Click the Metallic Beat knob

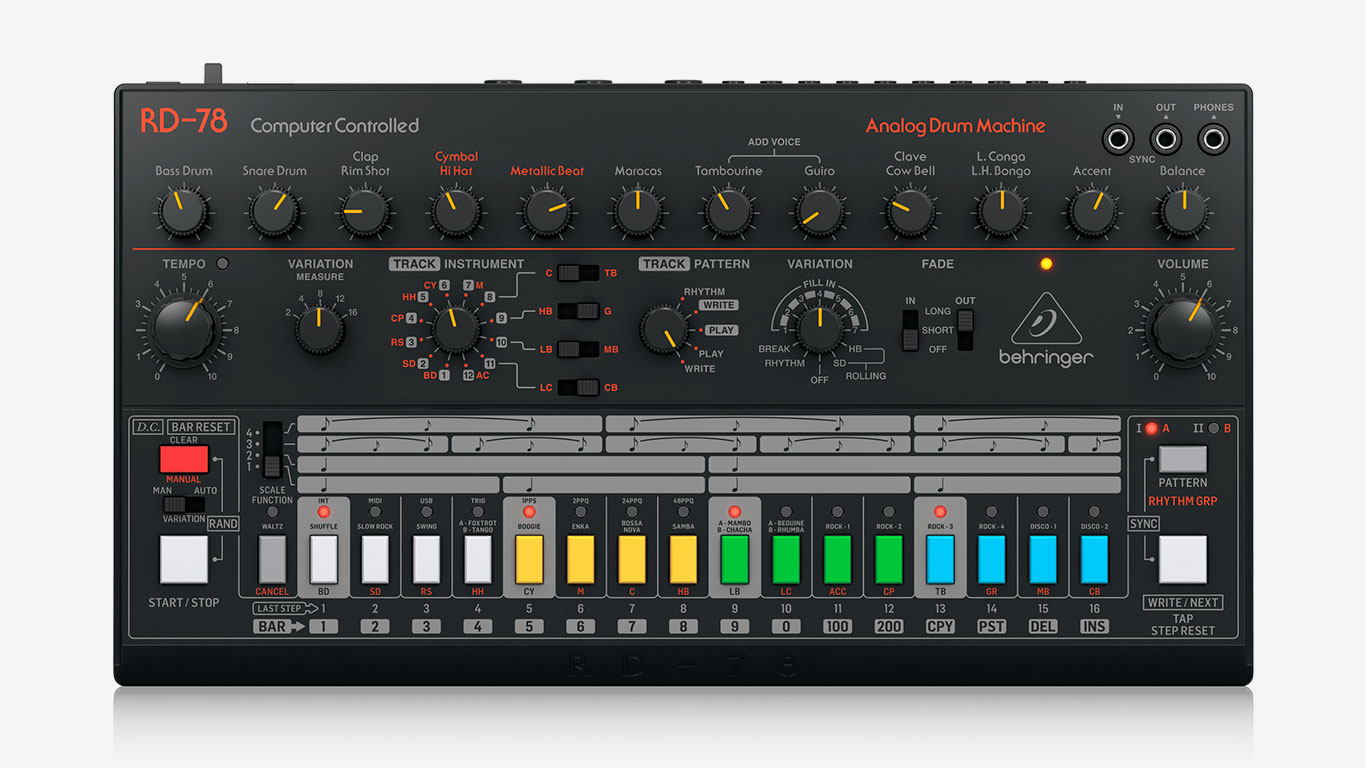(547, 211)
